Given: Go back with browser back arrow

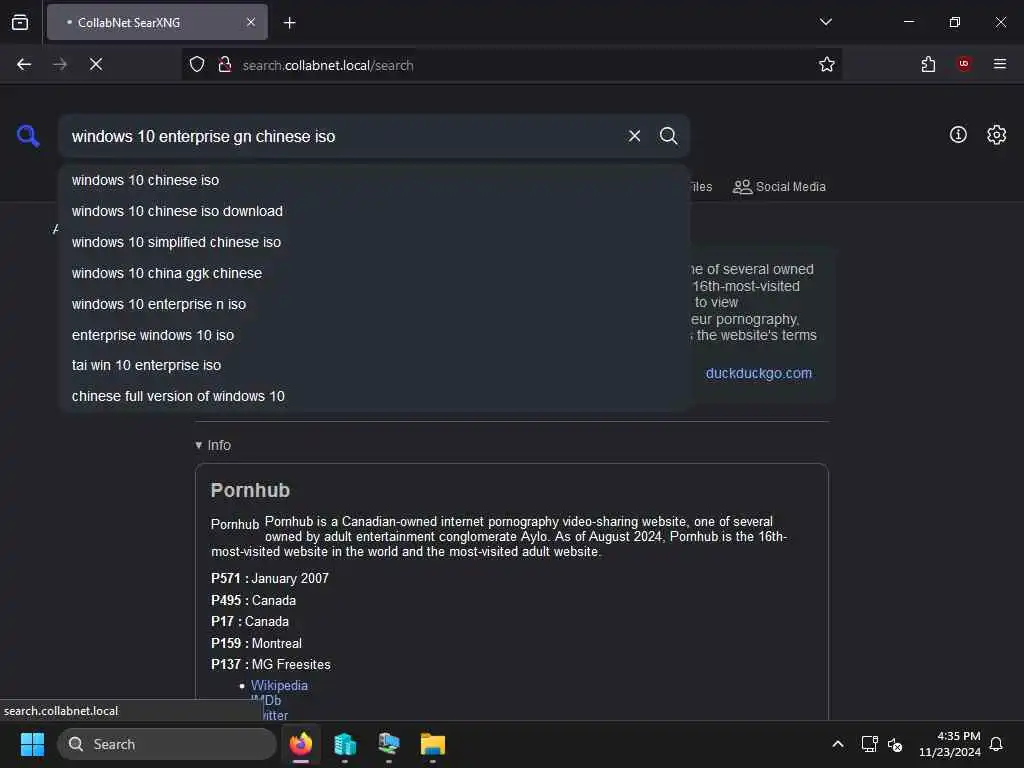Looking at the screenshot, I should [24, 65].
